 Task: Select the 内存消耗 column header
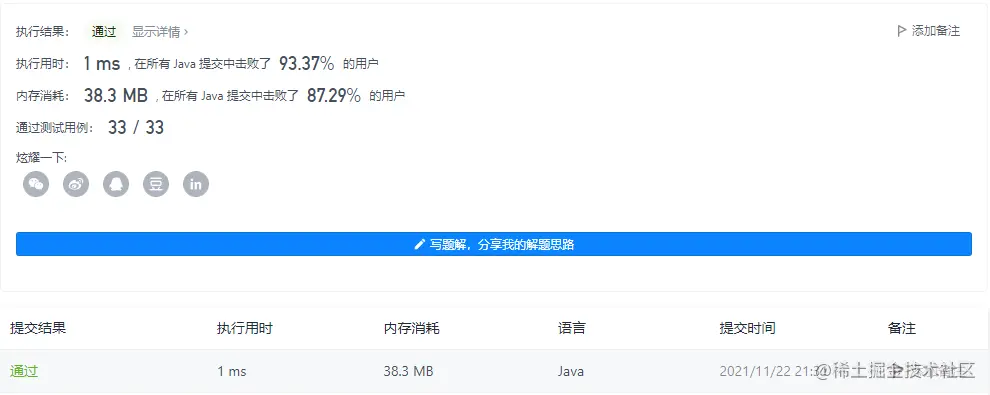point(412,328)
